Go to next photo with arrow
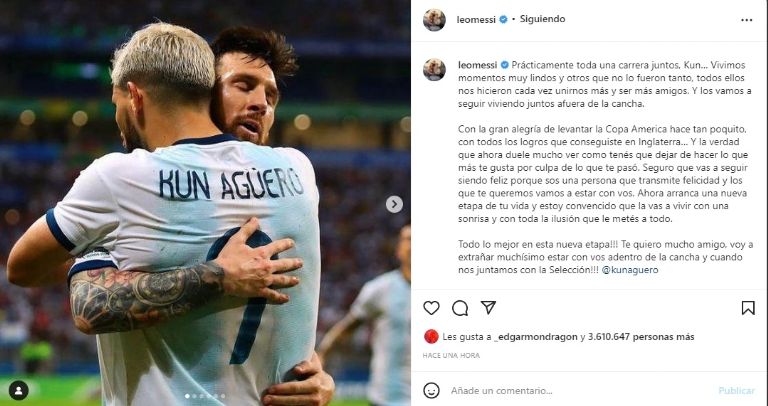 (x=394, y=204)
